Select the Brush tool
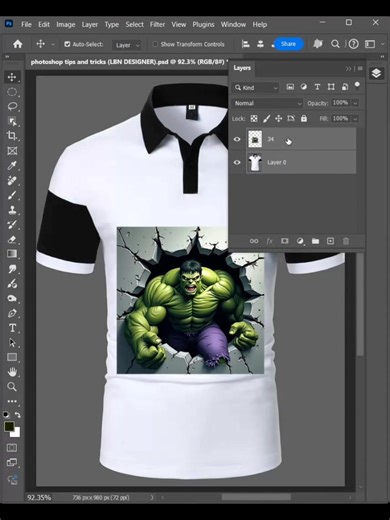Image resolution: width=390 pixels, height=520 pixels. pyautogui.click(x=12, y=195)
